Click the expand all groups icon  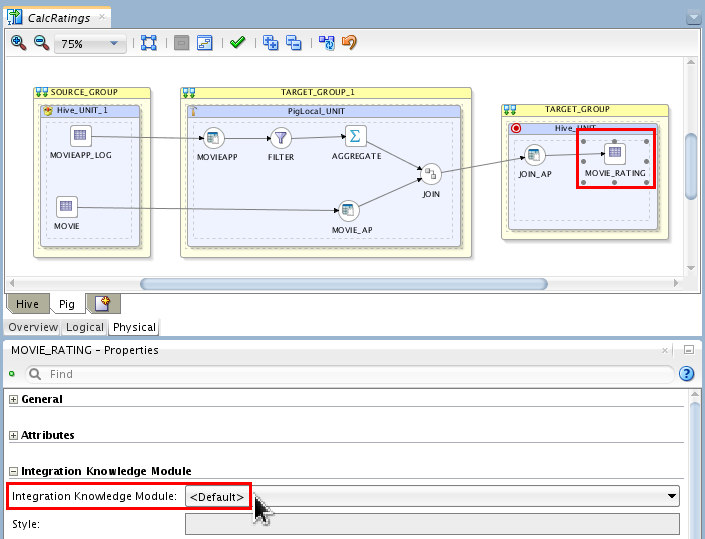[x=270, y=43]
